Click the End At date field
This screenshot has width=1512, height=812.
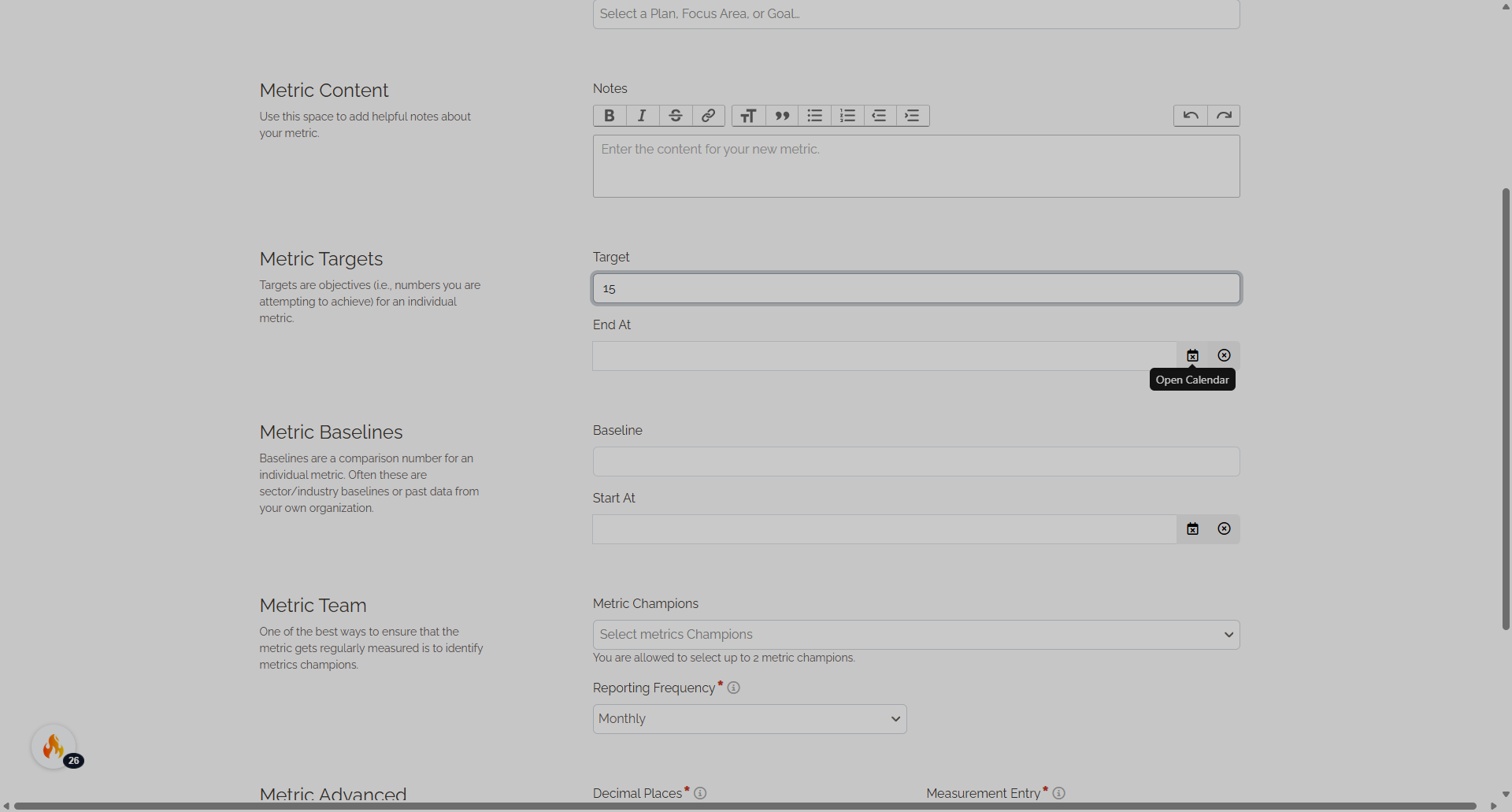click(885, 356)
